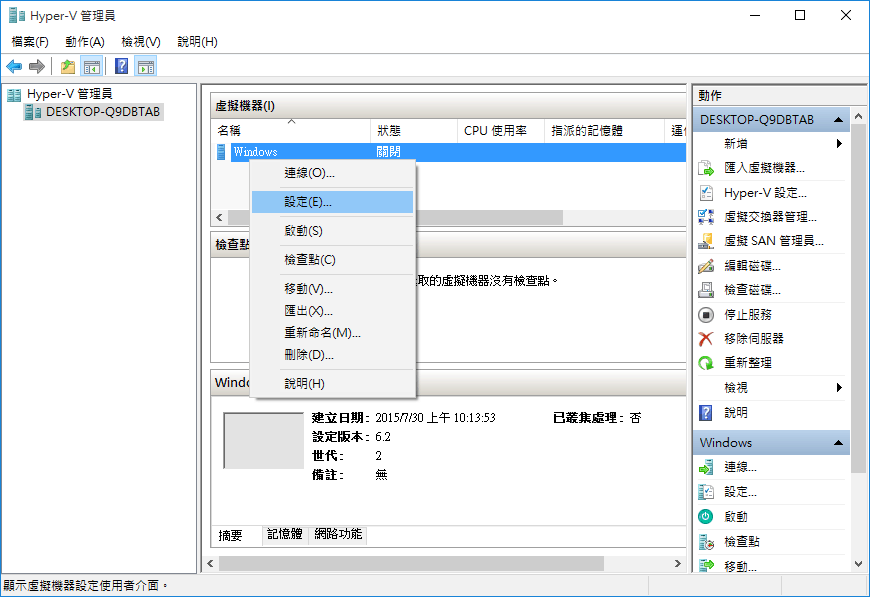Sort by the 指派的記憶體 column header
The image size is (870, 597).
point(604,131)
